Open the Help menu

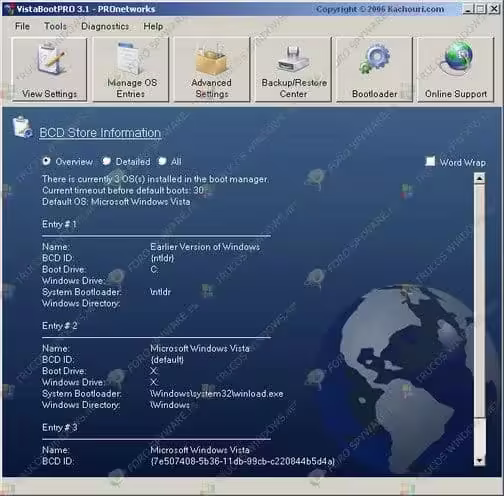coord(153,26)
